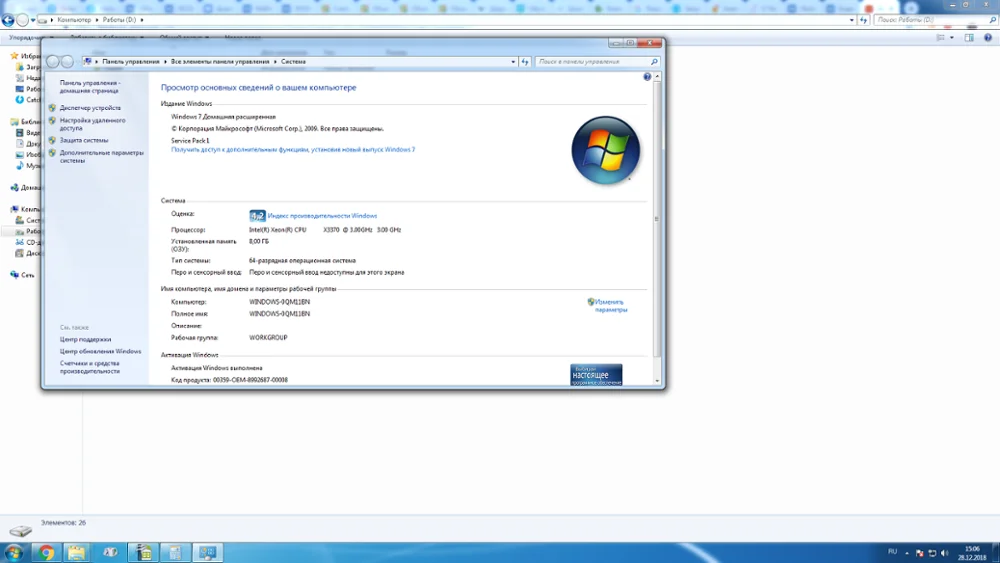
Task: Click scrollbar down arrow in System window
Action: tap(657, 381)
